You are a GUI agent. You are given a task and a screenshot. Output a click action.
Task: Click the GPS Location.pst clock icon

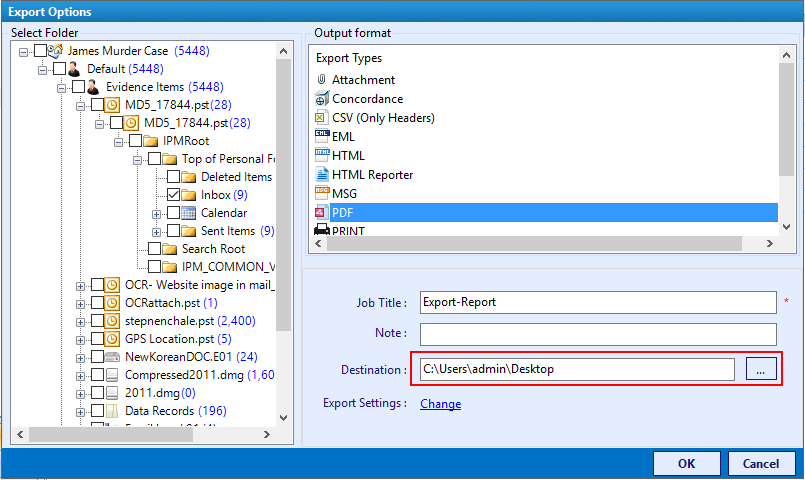pyautogui.click(x=112, y=339)
